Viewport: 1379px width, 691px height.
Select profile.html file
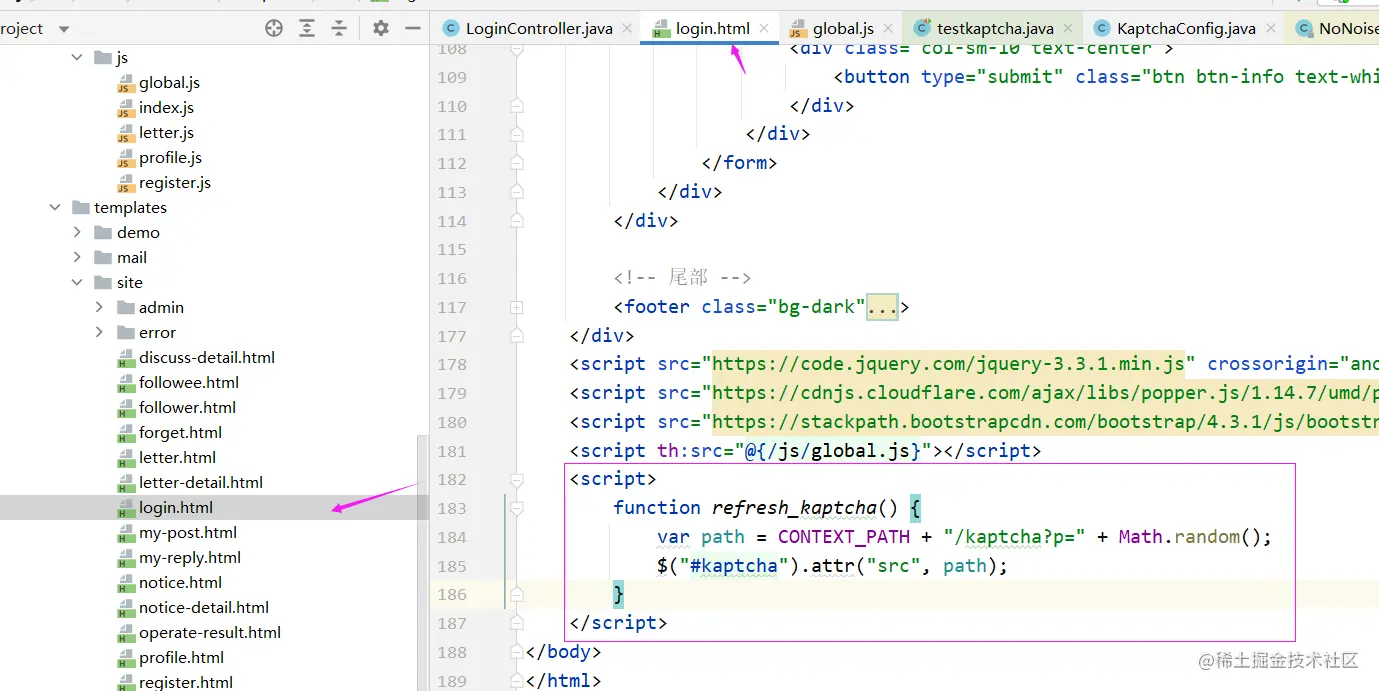181,658
